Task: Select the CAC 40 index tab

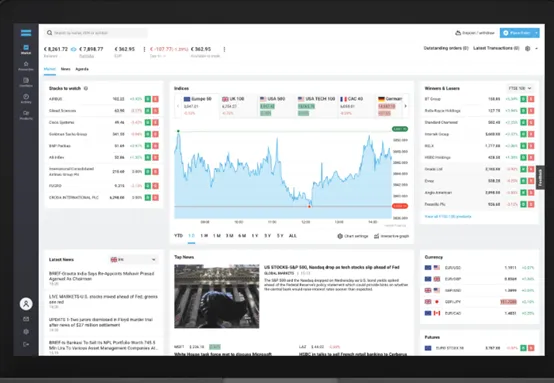Action: click(356, 106)
